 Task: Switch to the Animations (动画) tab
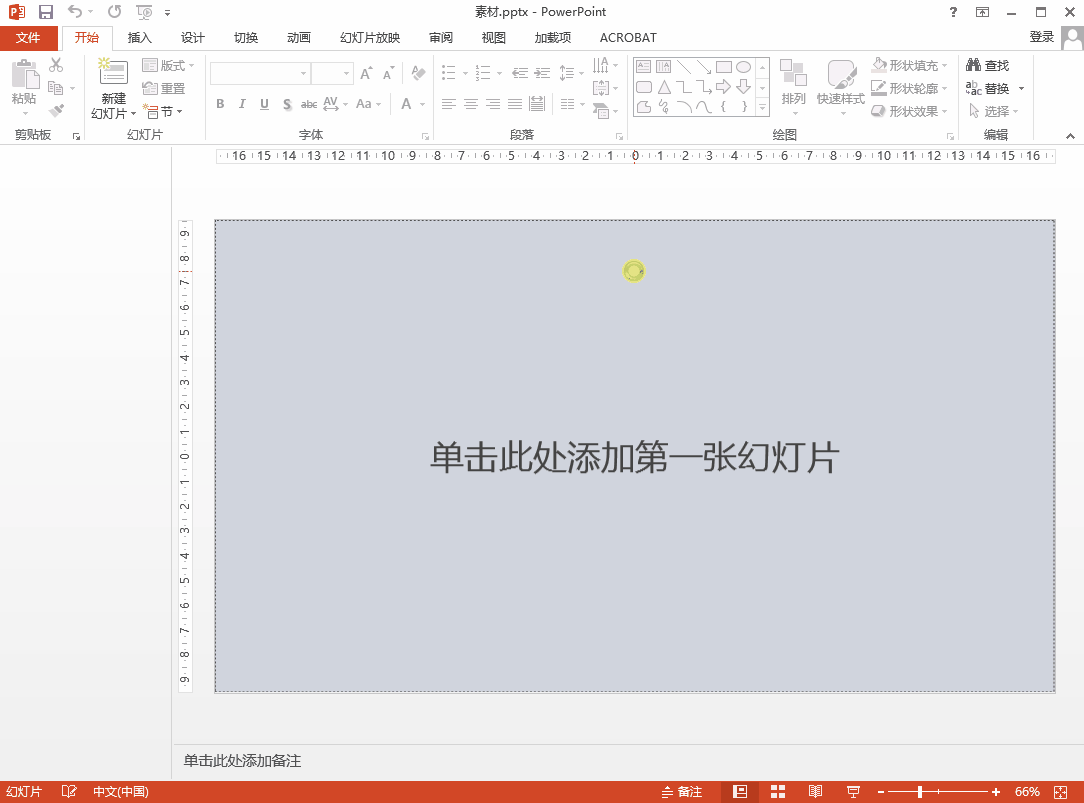[x=299, y=37]
